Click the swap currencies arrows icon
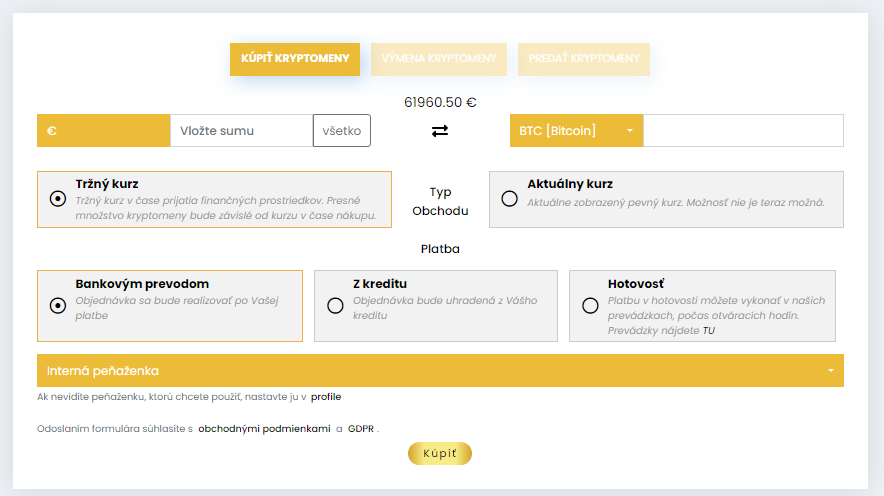The height and width of the screenshot is (496, 884). (x=440, y=131)
